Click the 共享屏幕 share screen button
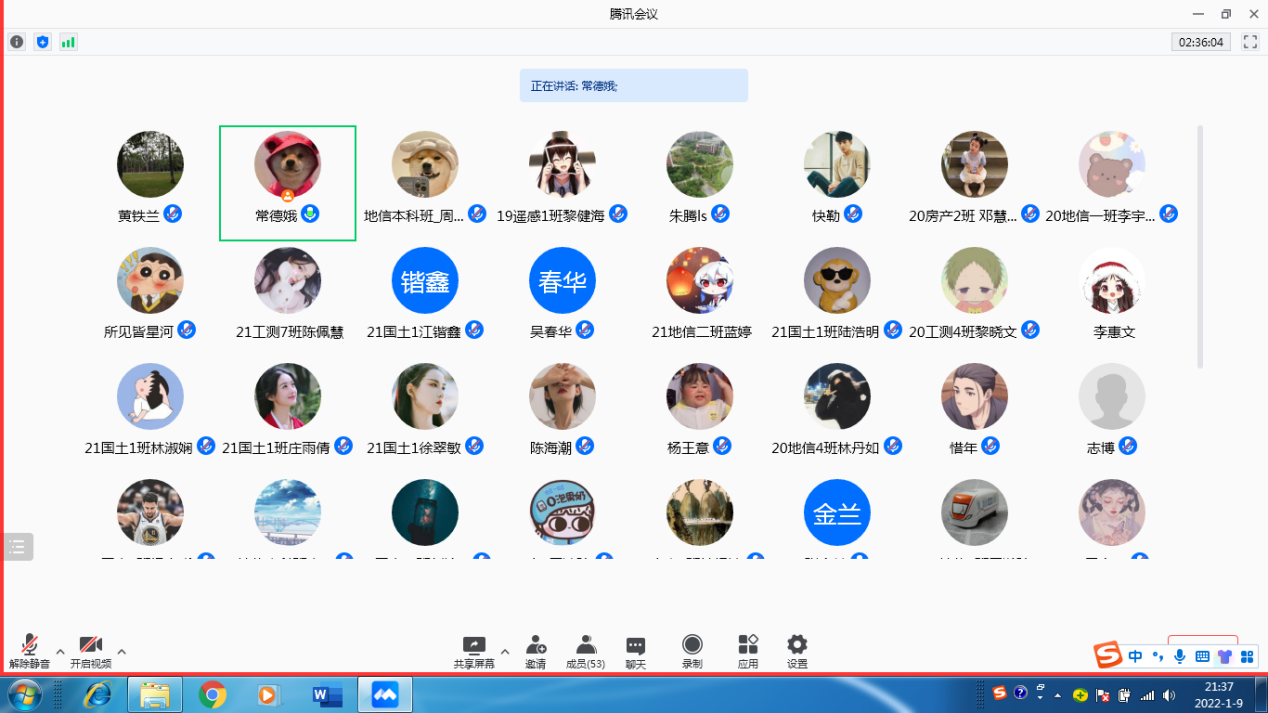Screen dimensions: 1268x713 coord(474,651)
